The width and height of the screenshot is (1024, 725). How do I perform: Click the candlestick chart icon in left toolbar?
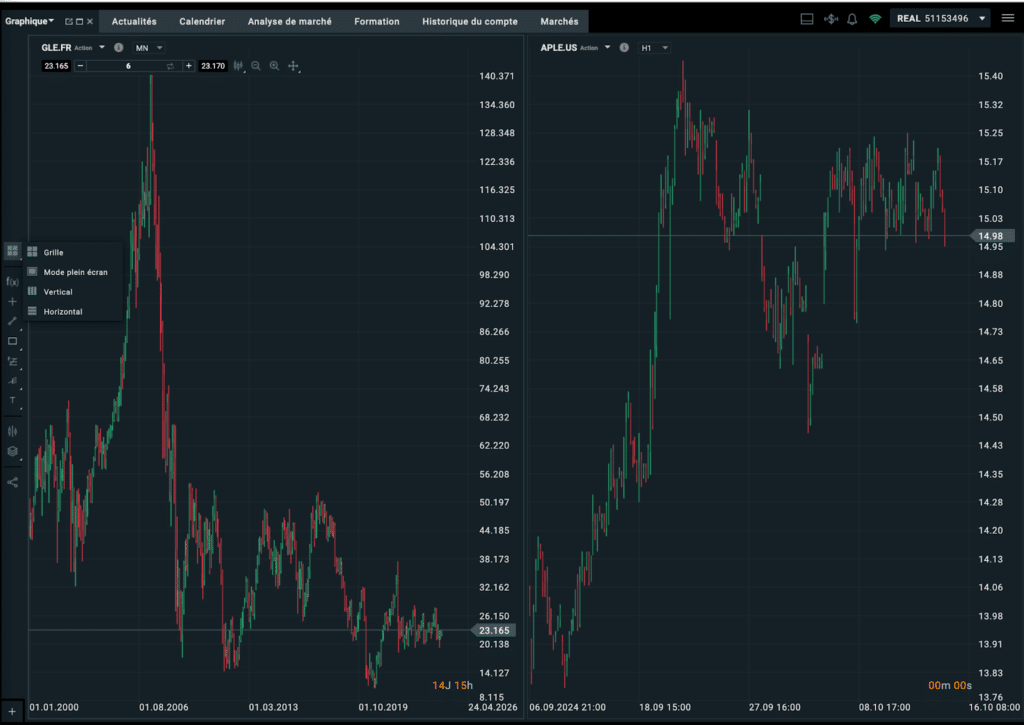(12, 431)
